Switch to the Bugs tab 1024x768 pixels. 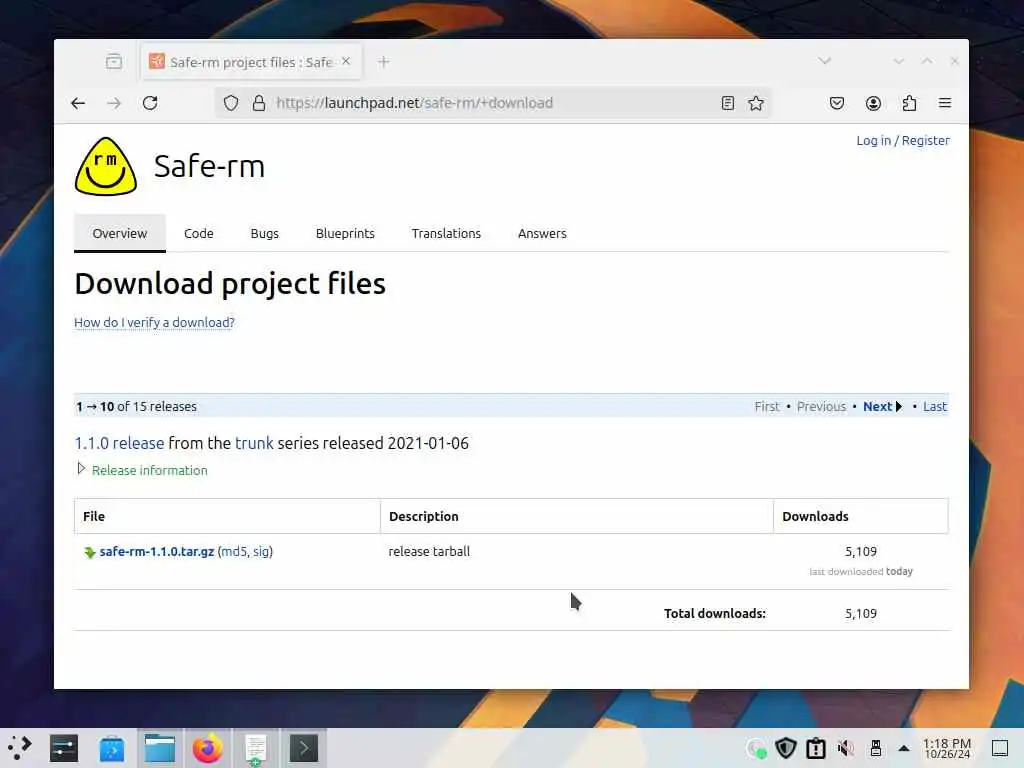[264, 233]
